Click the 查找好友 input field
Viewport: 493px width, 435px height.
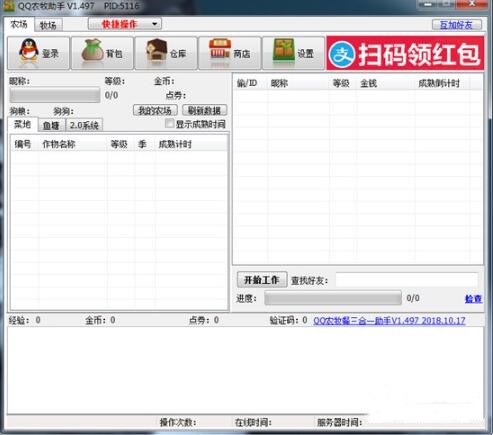407,280
